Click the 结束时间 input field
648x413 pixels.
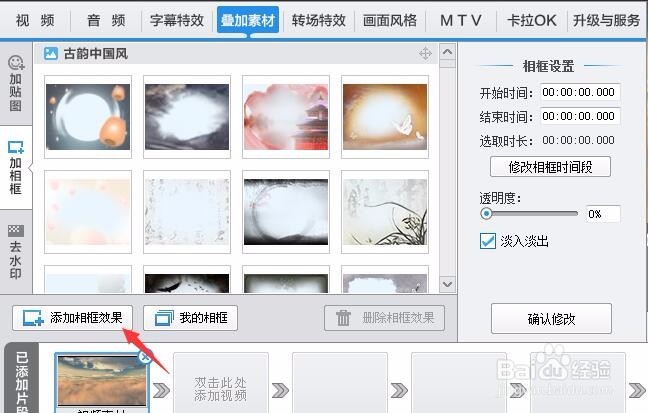(580, 116)
